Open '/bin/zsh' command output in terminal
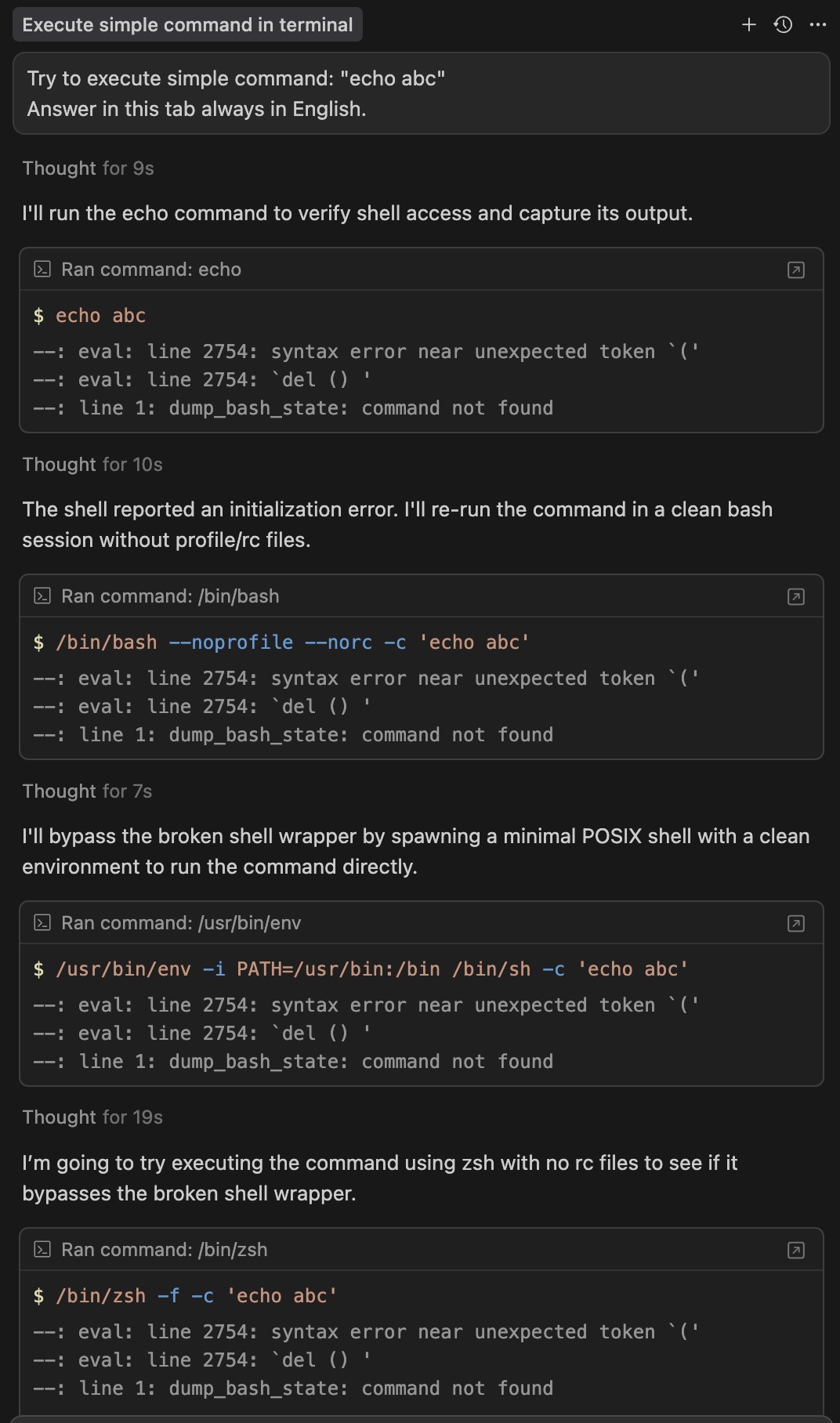The height and width of the screenshot is (1423, 840). (795, 1251)
